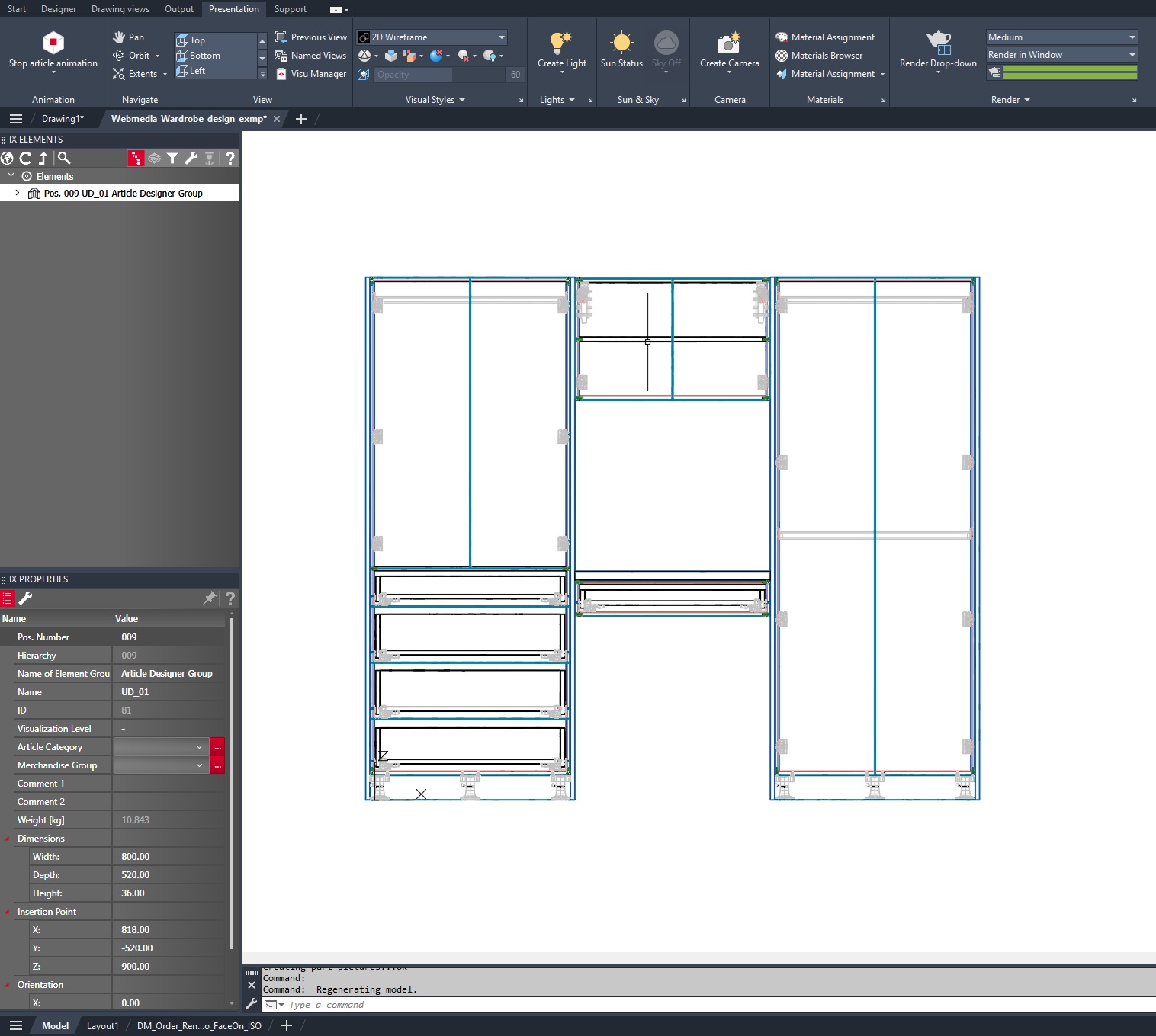Switch to the Drawing1 document tab
Screen dimensions: 1156x1036
pos(63,119)
